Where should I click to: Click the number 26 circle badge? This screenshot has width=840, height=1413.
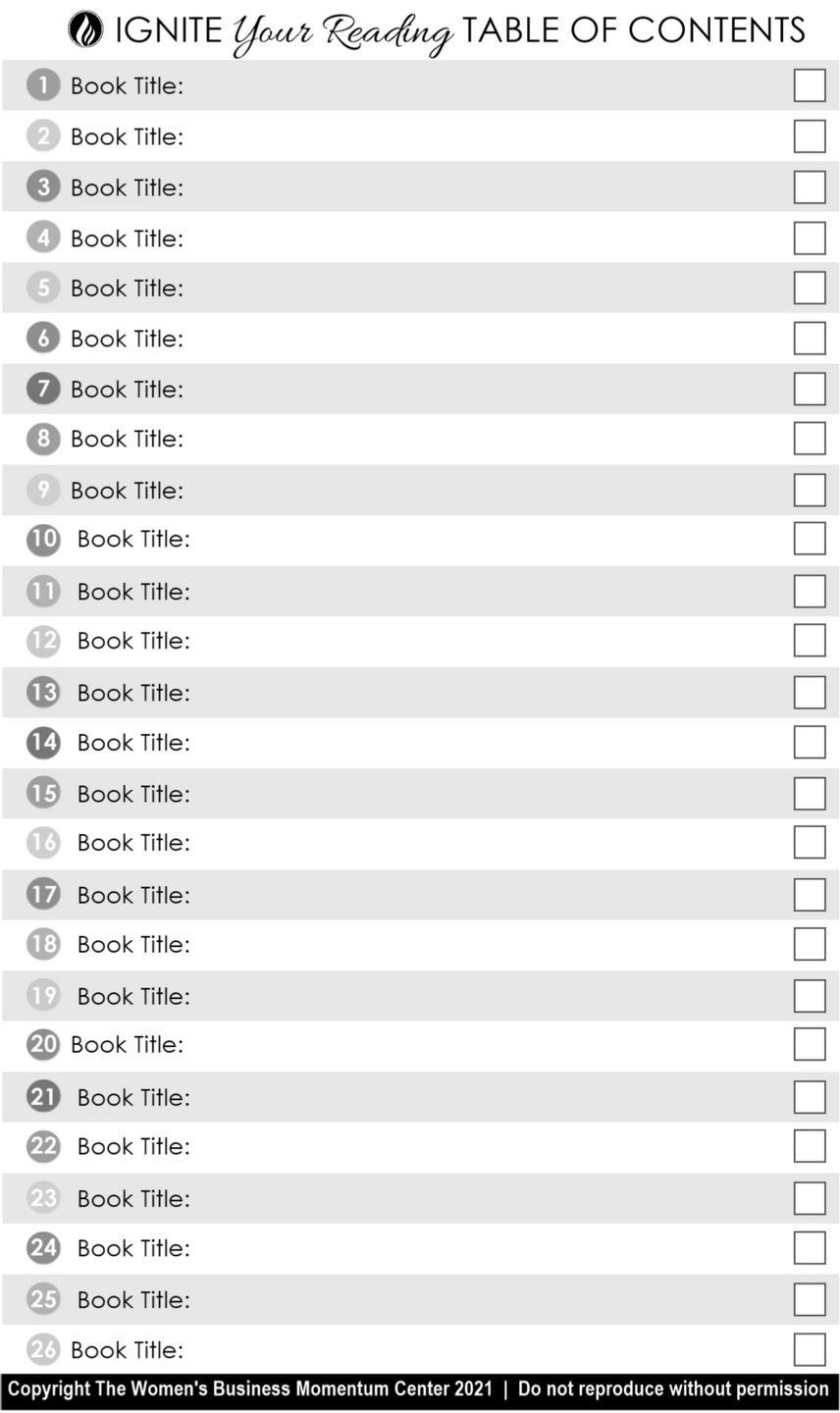point(43,1349)
